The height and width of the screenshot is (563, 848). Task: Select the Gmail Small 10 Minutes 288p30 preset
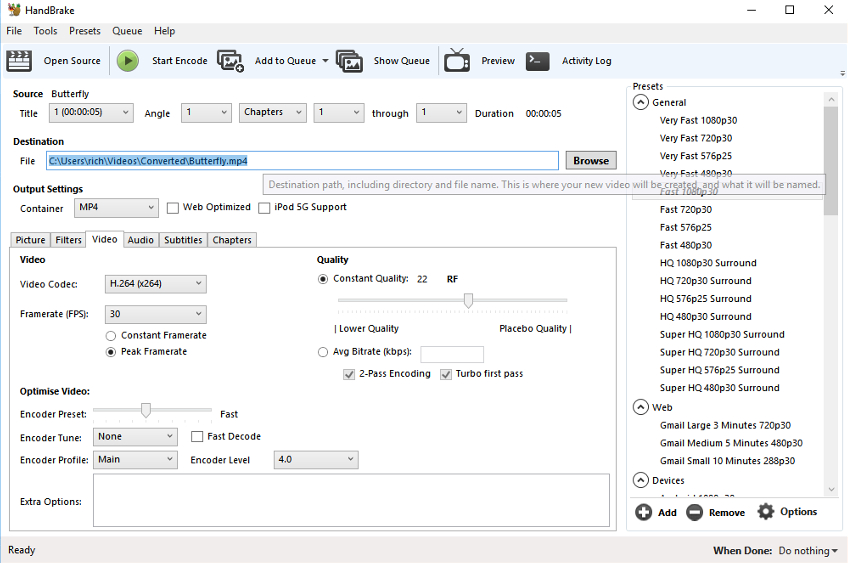(x=727, y=461)
